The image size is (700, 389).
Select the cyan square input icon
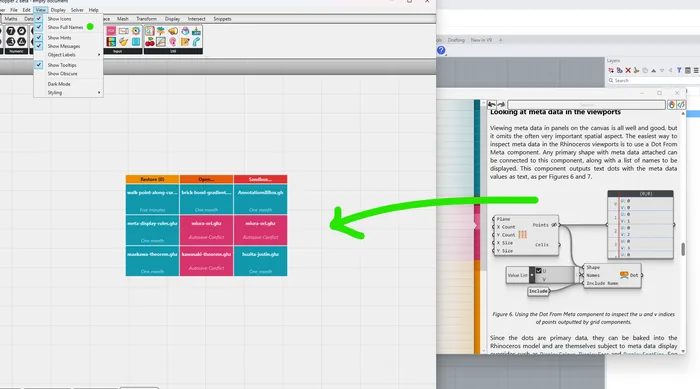(136, 42)
